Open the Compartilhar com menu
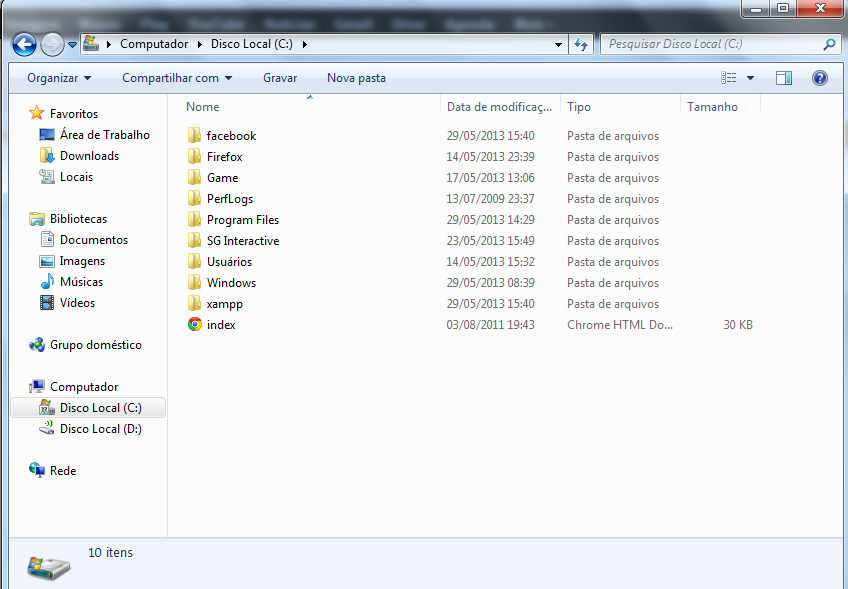The image size is (848, 589). [x=177, y=78]
